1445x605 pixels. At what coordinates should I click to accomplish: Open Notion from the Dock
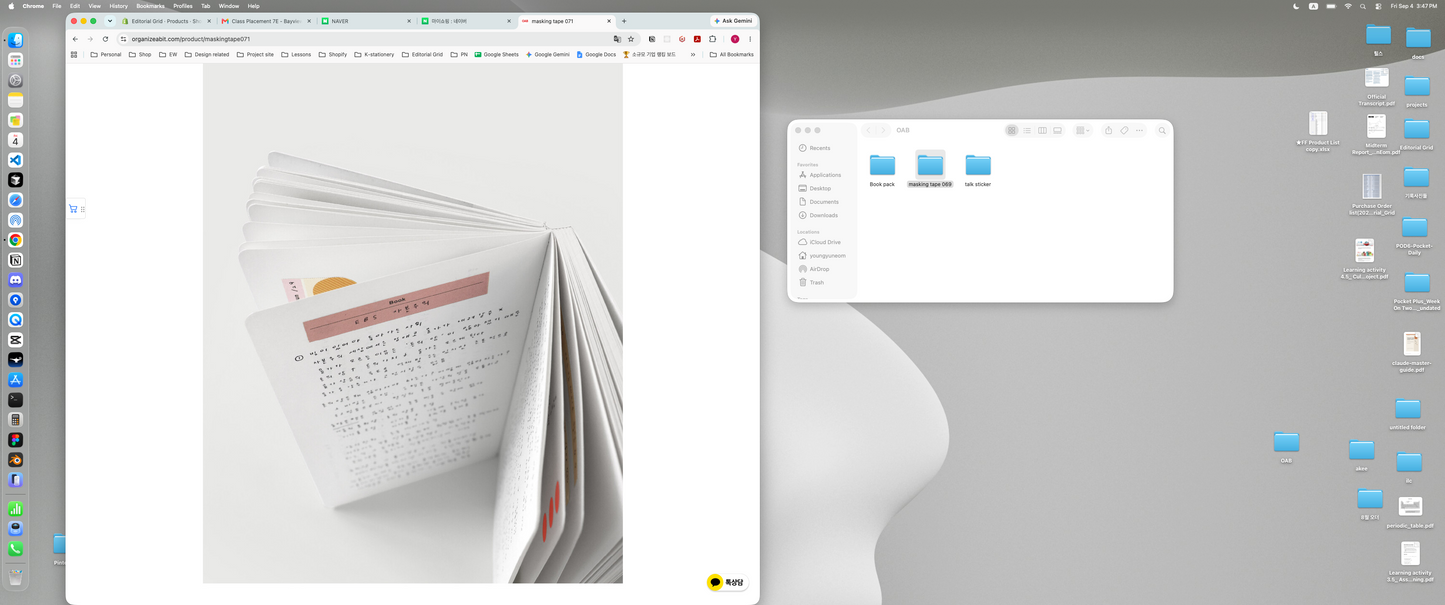[15, 260]
